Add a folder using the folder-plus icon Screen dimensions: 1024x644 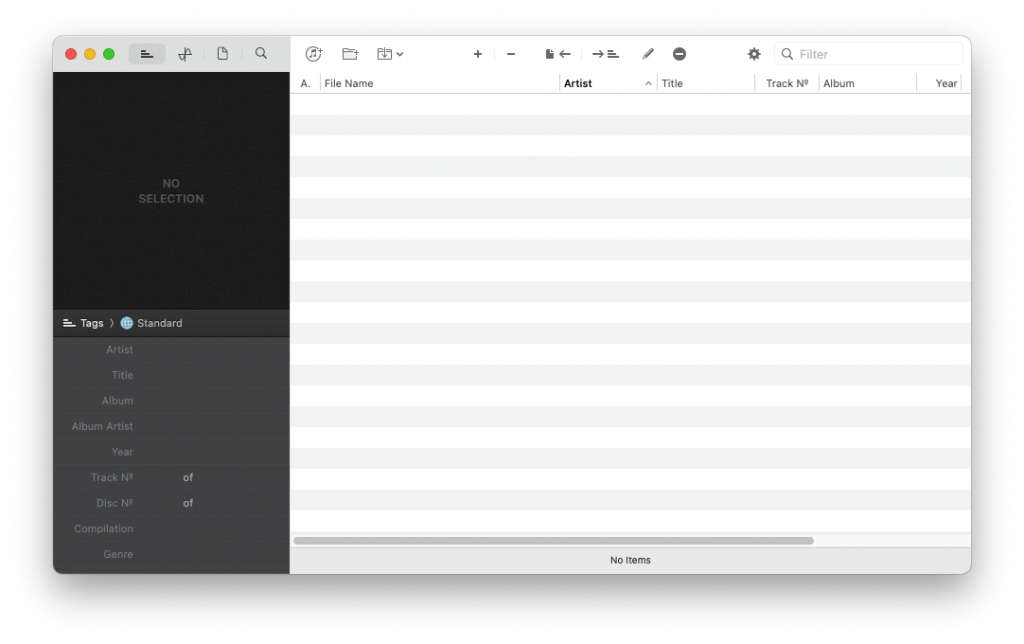point(350,54)
